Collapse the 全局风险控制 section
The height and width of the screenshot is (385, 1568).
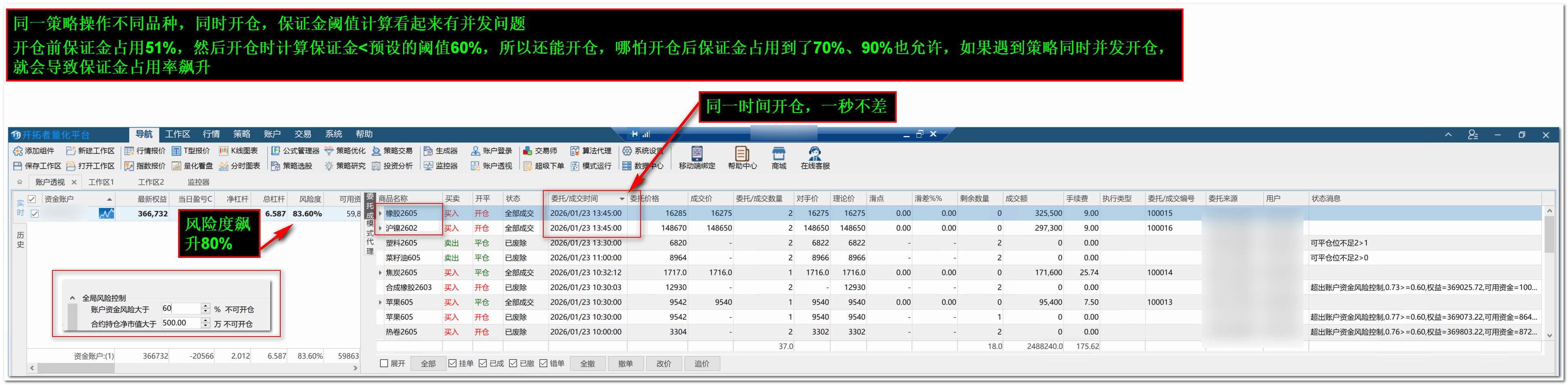[x=72, y=298]
